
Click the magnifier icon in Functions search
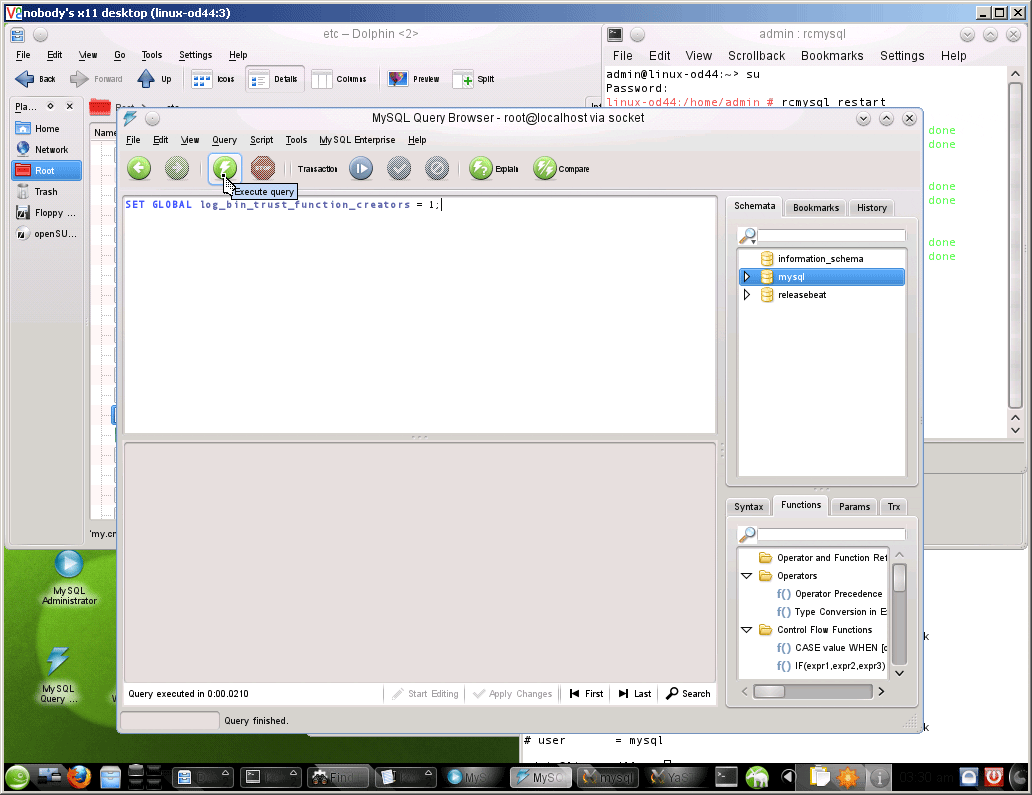pyautogui.click(x=748, y=534)
